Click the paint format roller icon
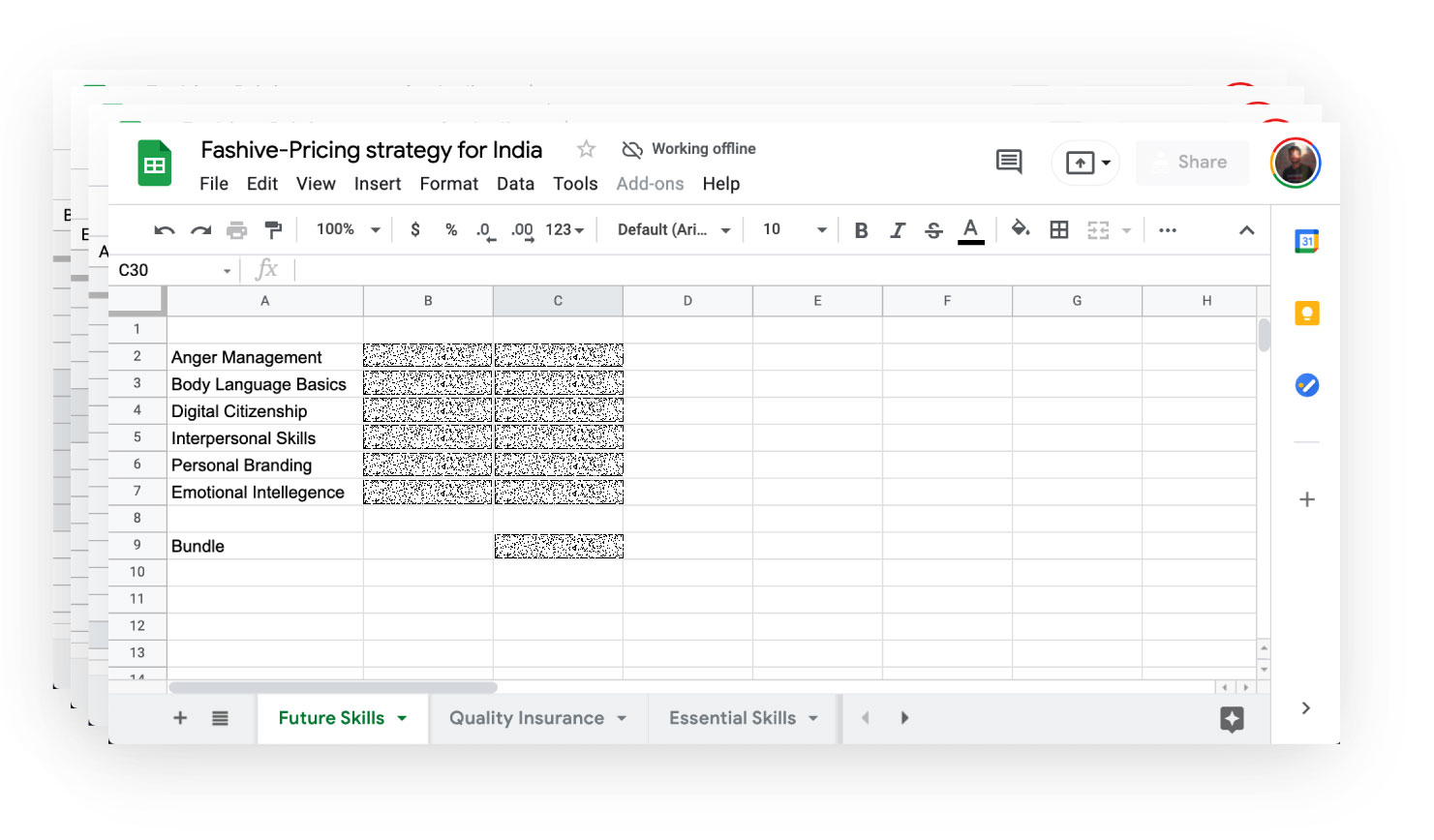This screenshot has height=840, width=1434. 274,230
